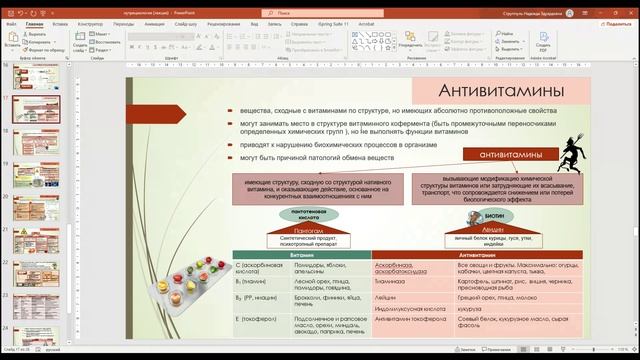Viewport: 640px width, 360px height.
Task: Open the Slide Show (Слайд-шоу) tab
Action: [186, 24]
